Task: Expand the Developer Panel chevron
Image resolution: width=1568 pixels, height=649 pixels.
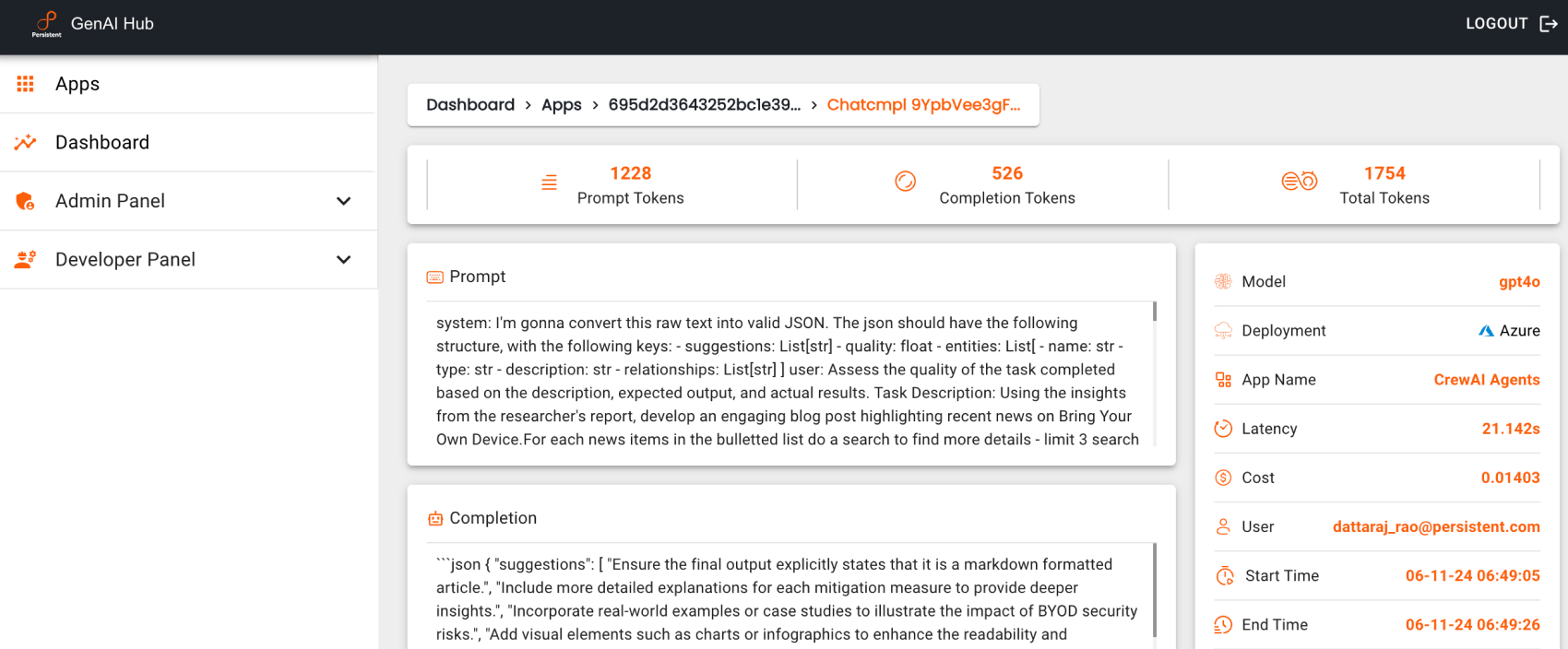Action: [344, 259]
